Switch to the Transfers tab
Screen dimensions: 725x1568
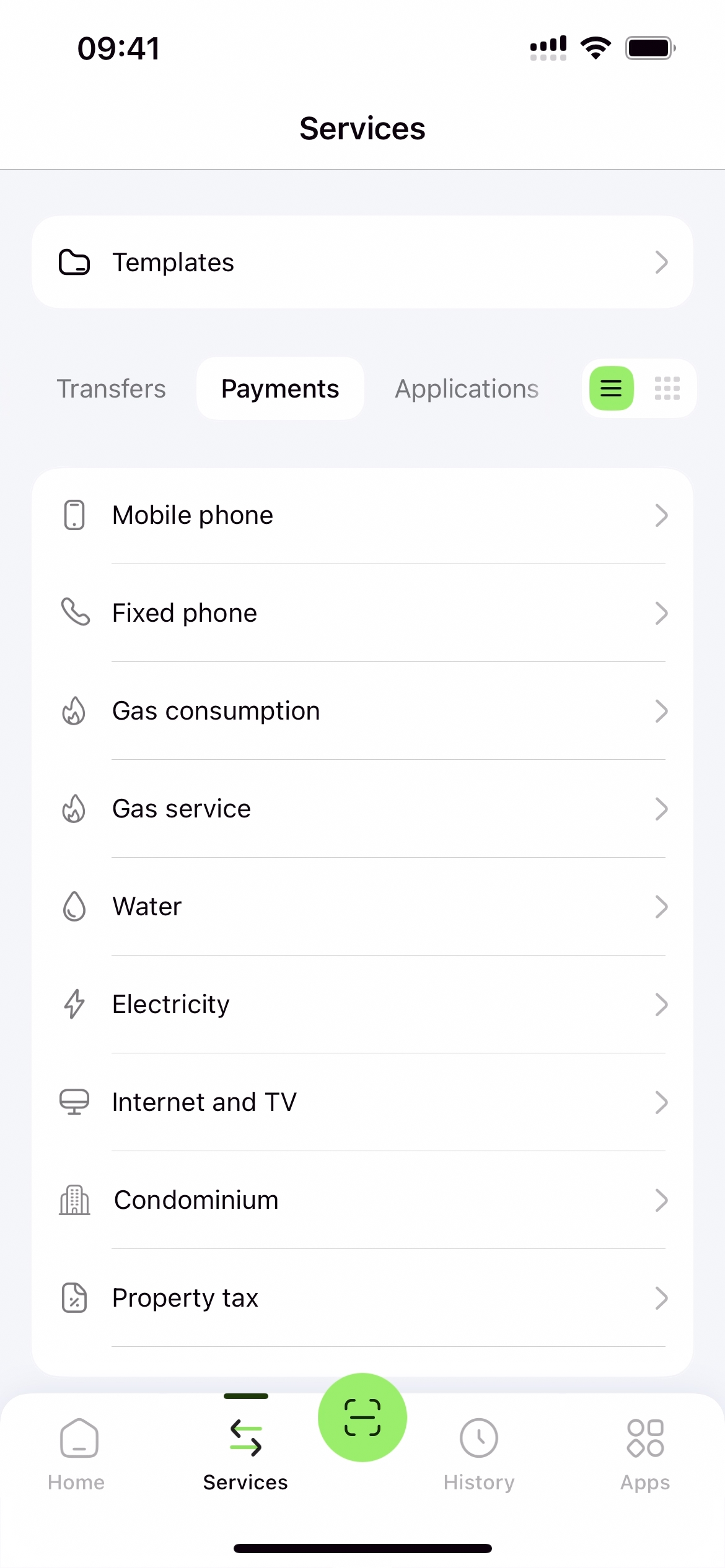tap(112, 389)
